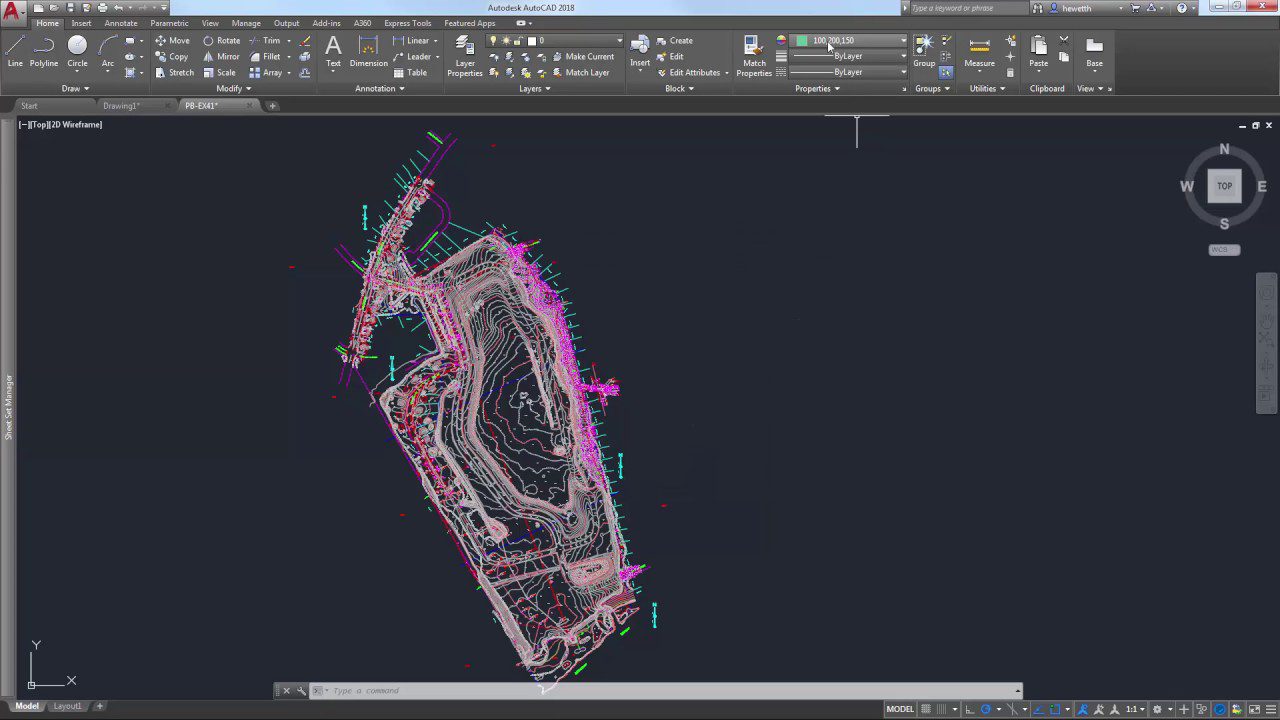
Task: Open the linetype ByLayer dropdown
Action: point(850,72)
